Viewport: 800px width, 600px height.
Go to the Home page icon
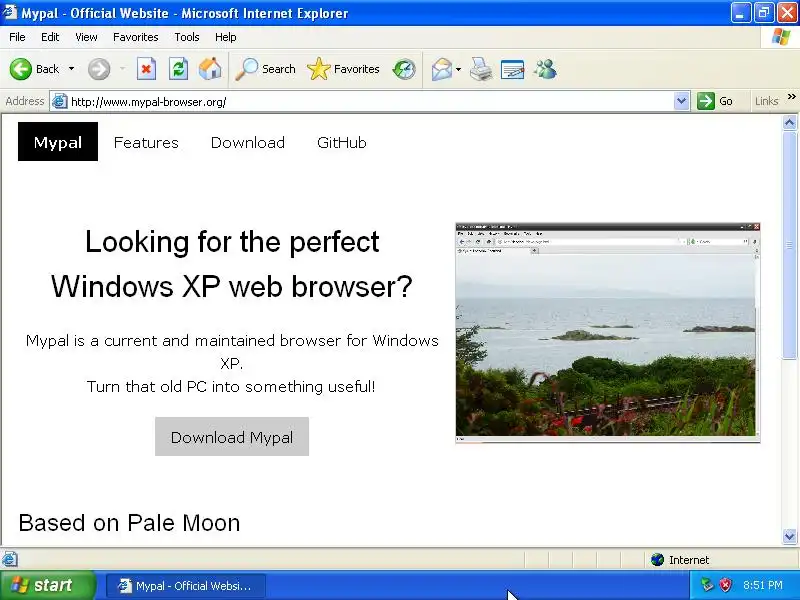point(210,69)
